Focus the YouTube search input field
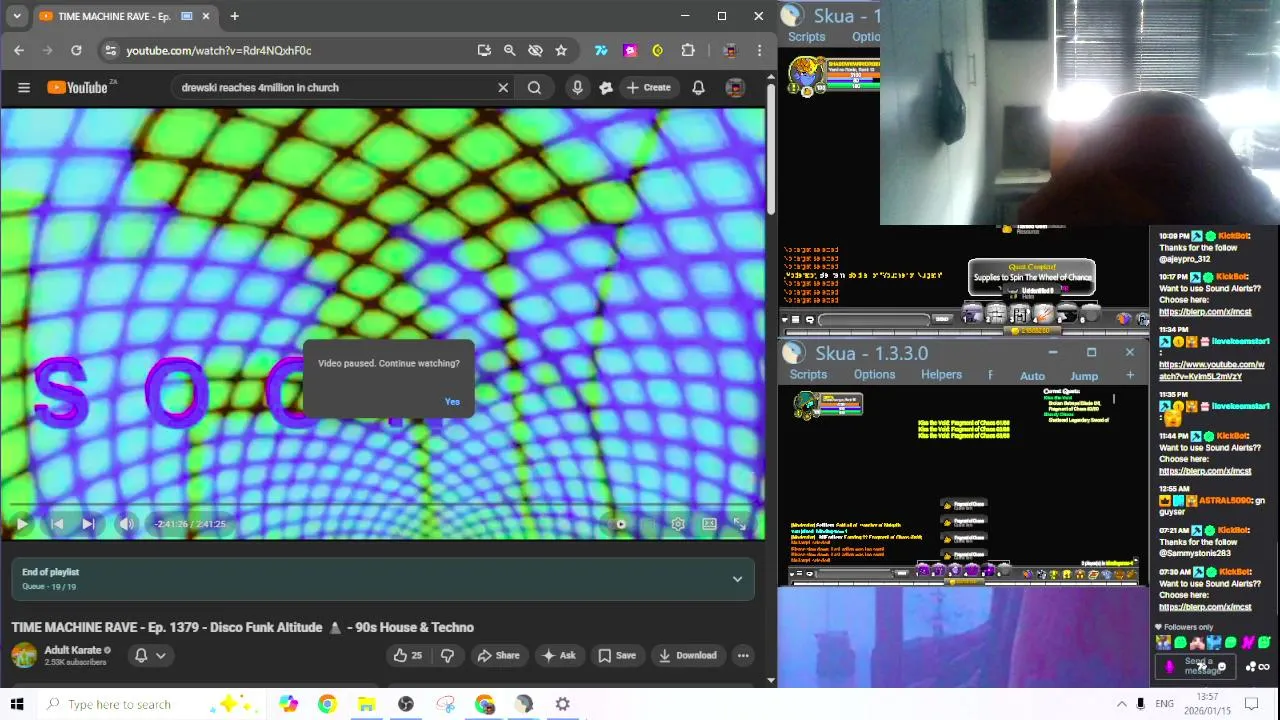This screenshot has height=720, width=1280. [x=335, y=88]
